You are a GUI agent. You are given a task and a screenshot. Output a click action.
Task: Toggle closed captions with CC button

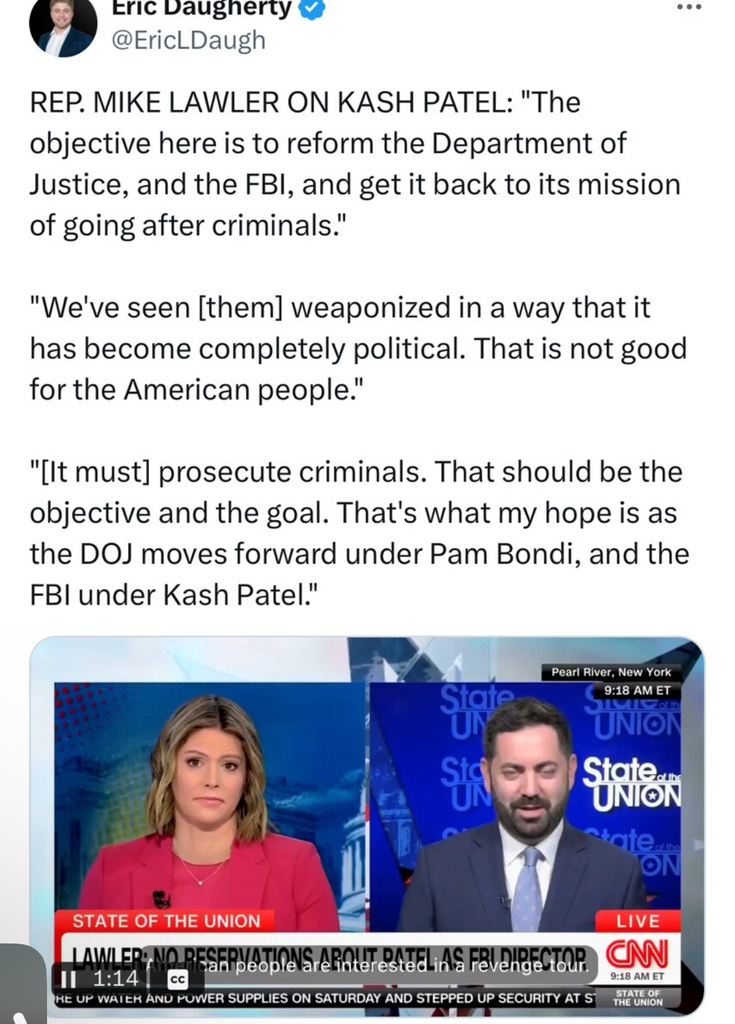[178, 979]
